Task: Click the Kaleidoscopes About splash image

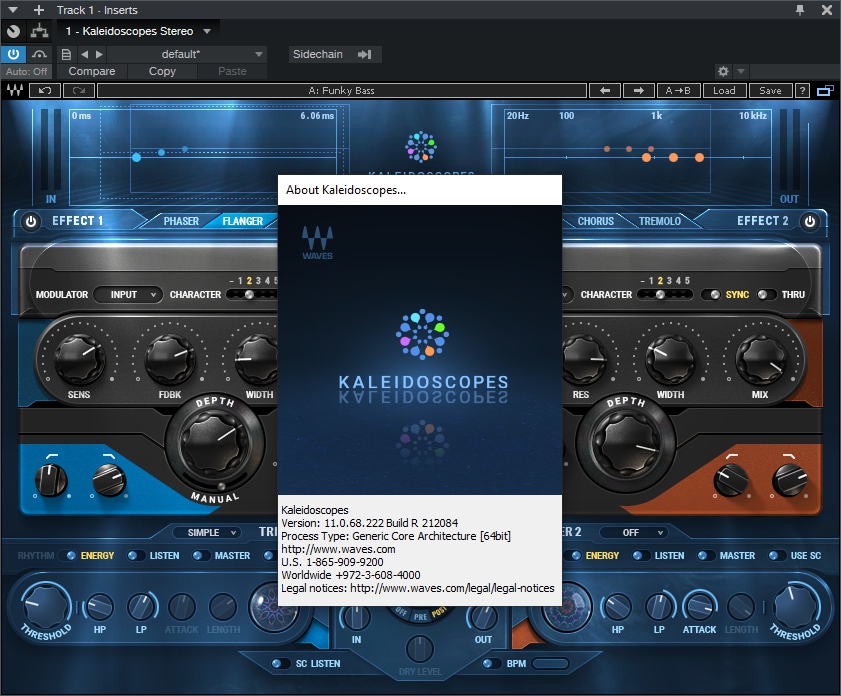Action: click(x=420, y=350)
